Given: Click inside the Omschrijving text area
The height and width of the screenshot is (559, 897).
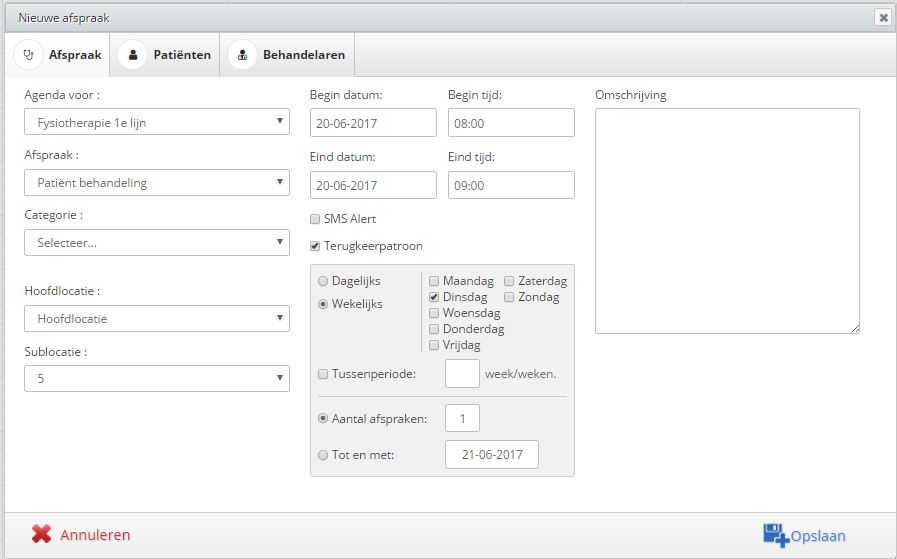Looking at the screenshot, I should (x=727, y=221).
